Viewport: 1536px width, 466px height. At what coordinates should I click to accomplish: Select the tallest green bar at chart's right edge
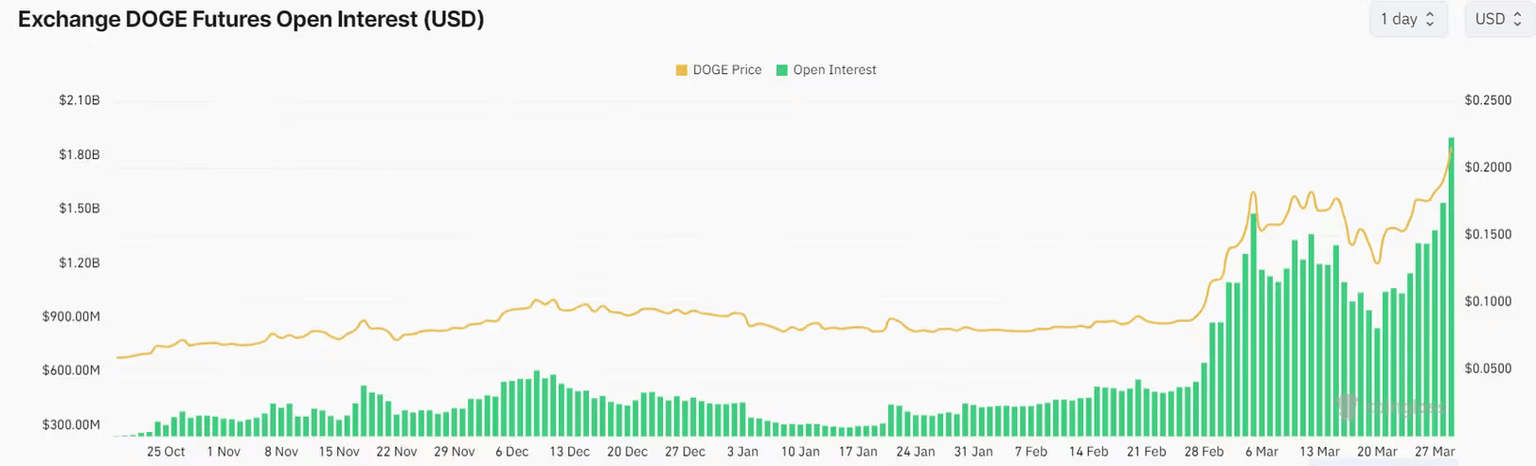(x=1451, y=290)
